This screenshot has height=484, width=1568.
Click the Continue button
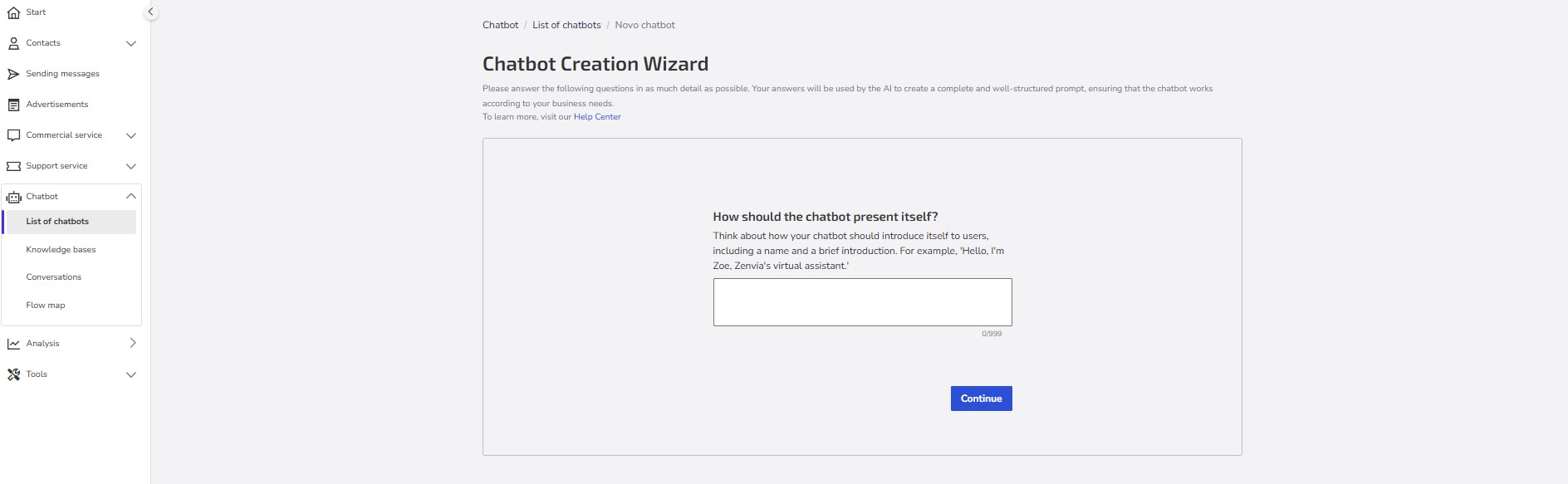(981, 398)
